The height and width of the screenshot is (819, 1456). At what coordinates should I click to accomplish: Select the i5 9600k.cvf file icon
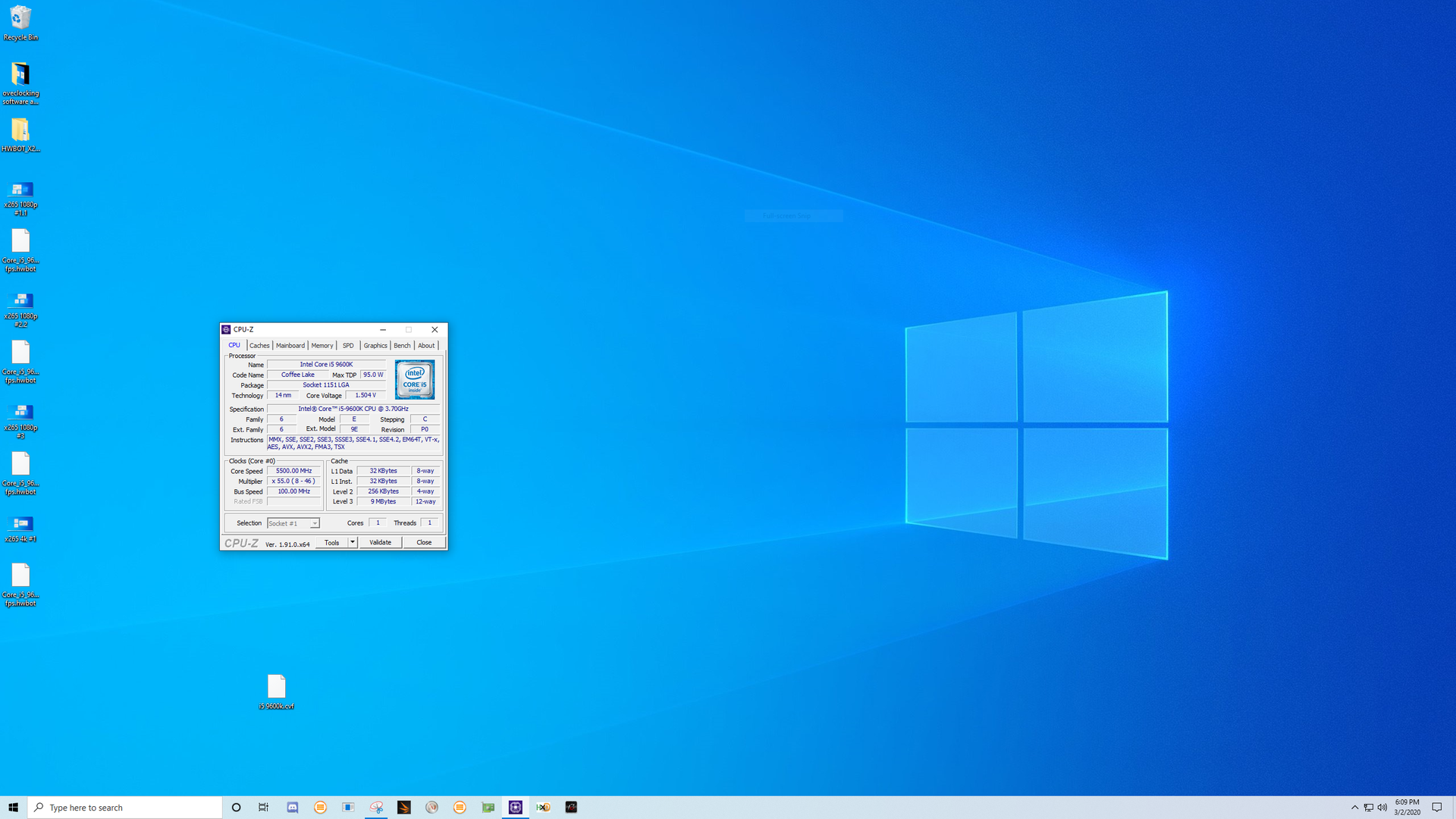point(276,691)
